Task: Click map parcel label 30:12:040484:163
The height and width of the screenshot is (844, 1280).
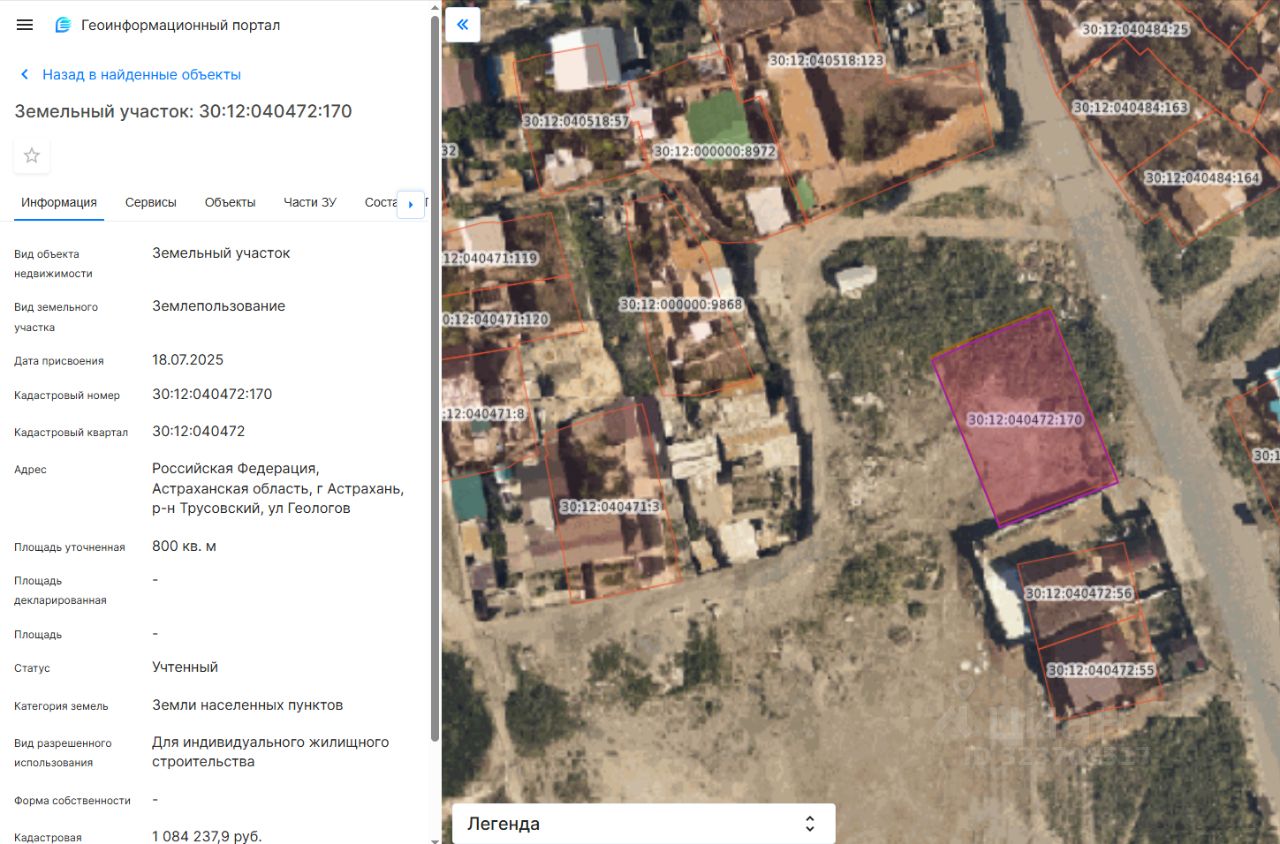Action: (x=1130, y=108)
